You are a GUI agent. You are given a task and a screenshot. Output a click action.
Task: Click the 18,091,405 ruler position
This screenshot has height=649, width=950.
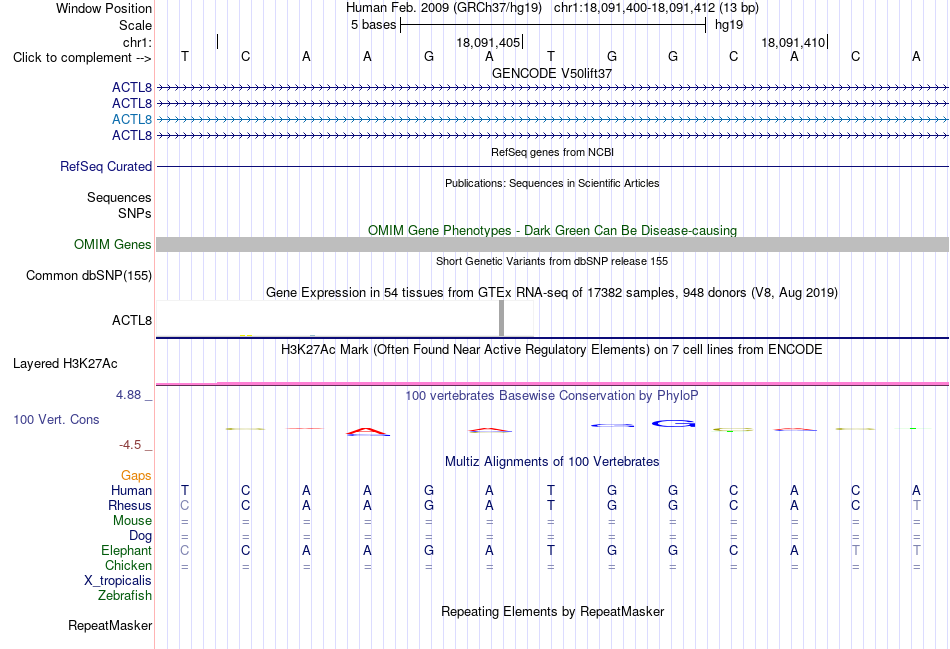[488, 42]
